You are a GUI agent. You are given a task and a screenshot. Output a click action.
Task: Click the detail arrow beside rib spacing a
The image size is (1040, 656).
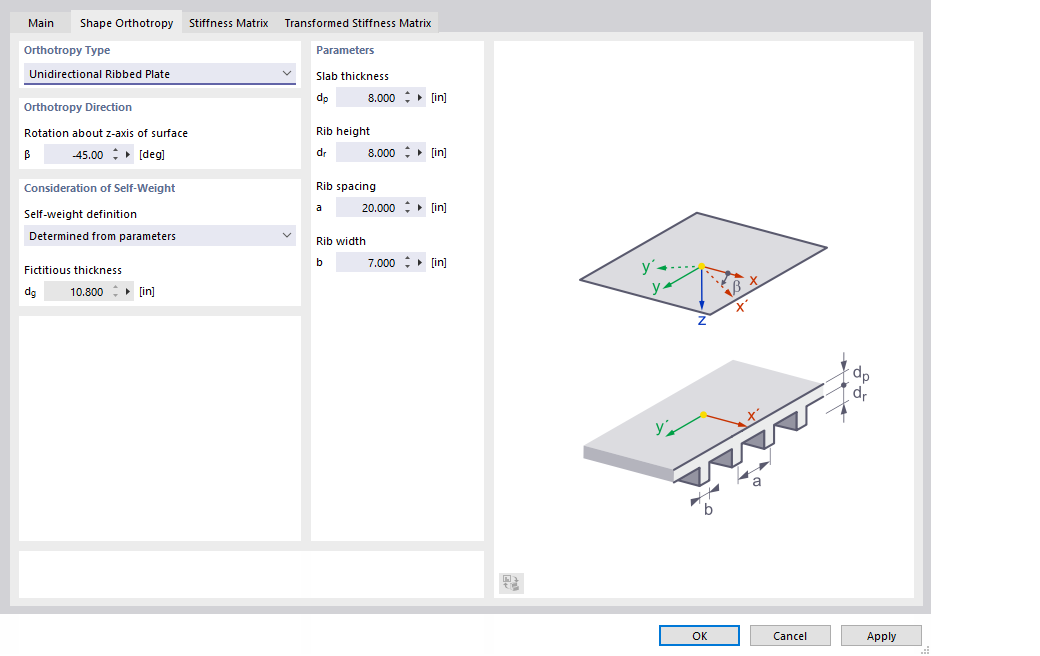tap(419, 207)
